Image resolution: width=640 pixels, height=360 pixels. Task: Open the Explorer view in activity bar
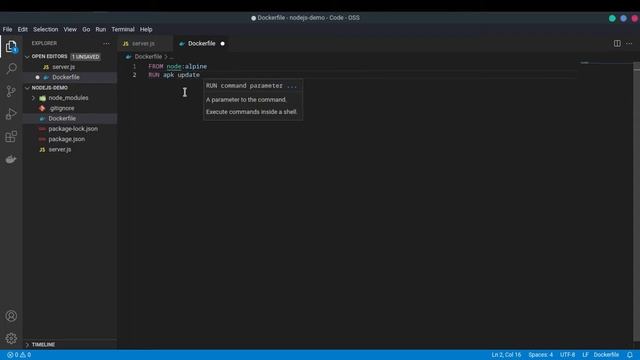[11, 47]
